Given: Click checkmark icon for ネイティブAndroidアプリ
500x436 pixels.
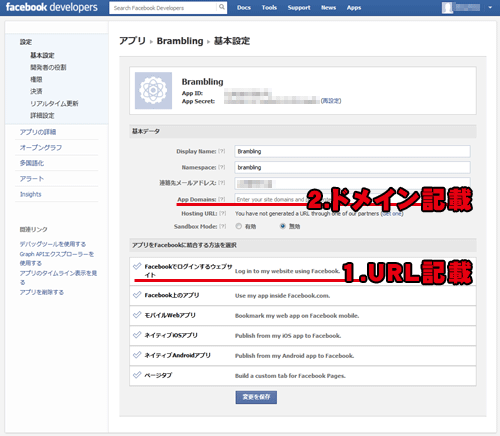Looking at the screenshot, I should point(137,355).
